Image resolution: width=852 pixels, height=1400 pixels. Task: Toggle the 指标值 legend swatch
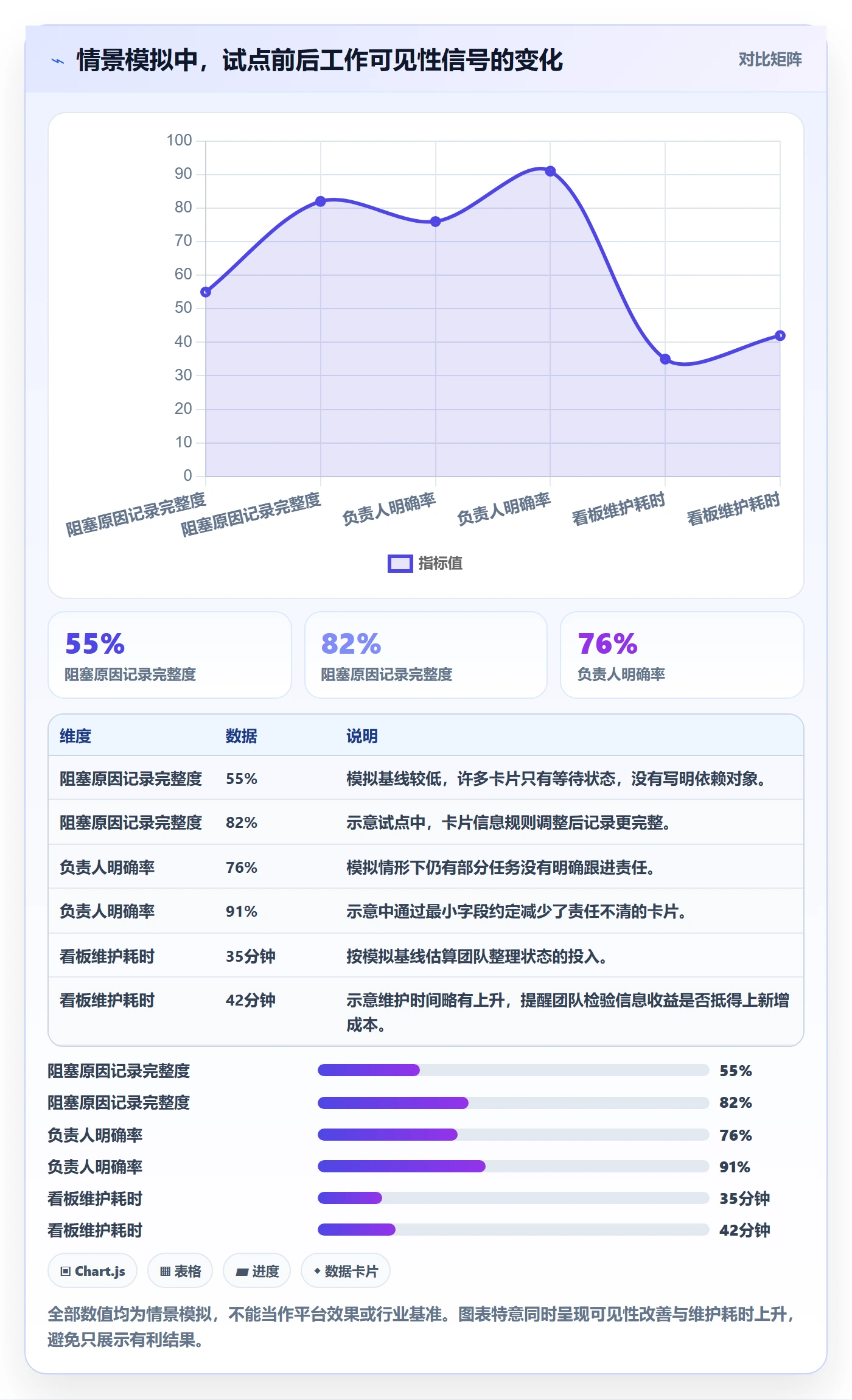click(x=400, y=564)
